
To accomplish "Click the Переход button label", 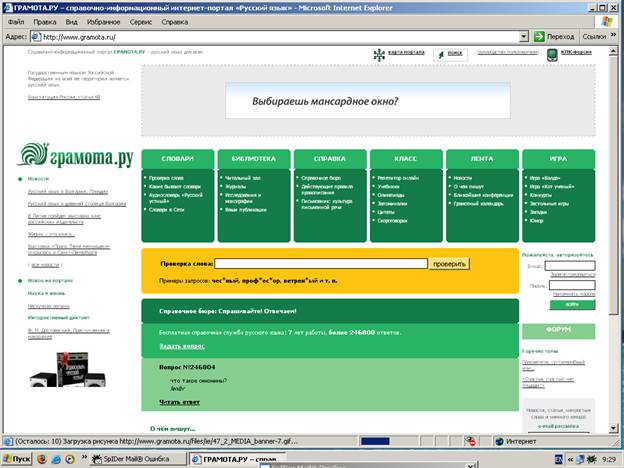I will coord(560,37).
